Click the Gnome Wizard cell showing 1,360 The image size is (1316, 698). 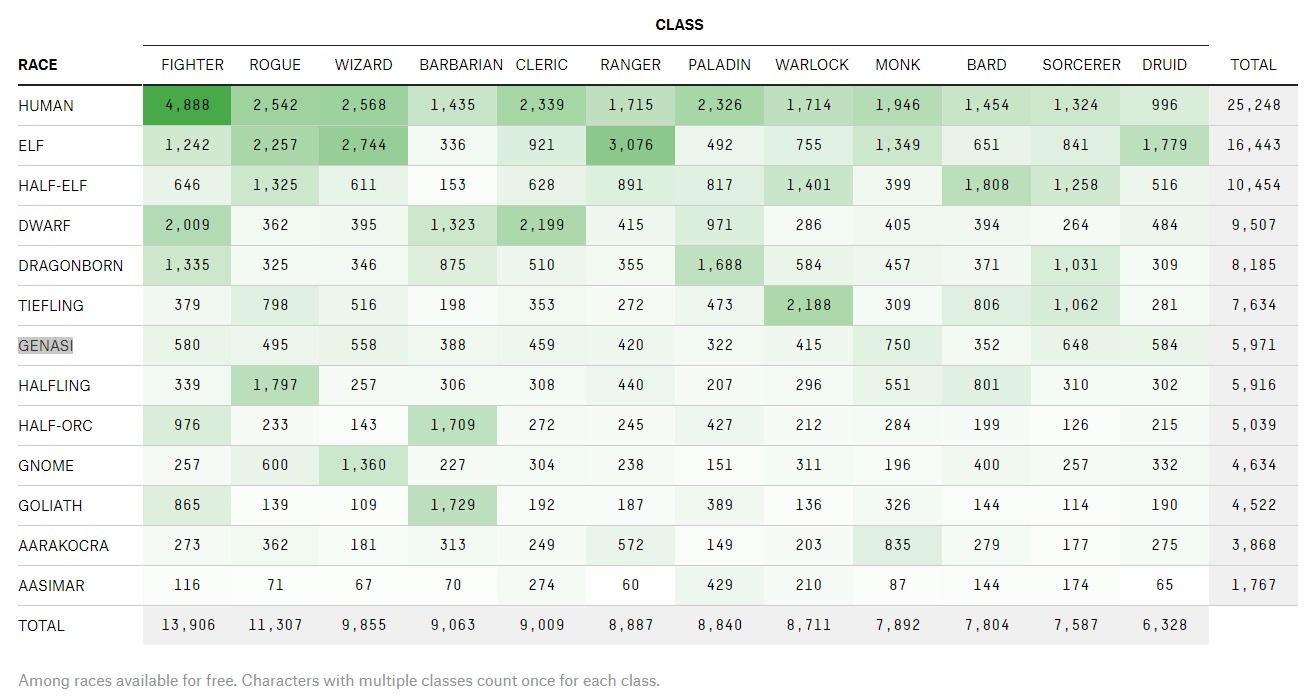coord(364,465)
